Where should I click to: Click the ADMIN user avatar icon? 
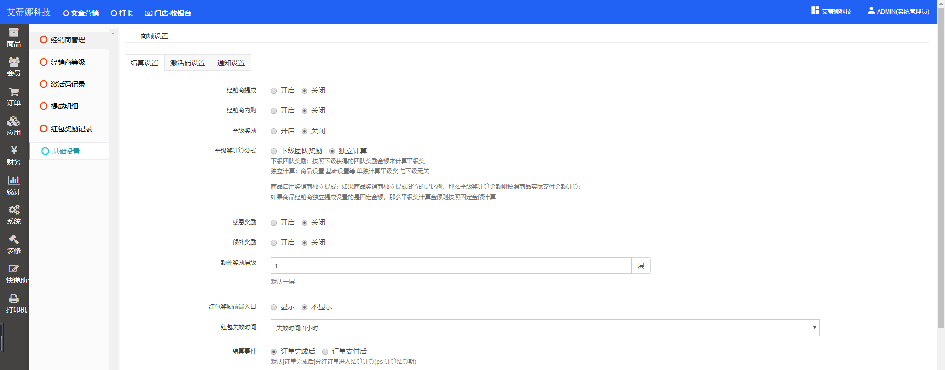click(871, 10)
